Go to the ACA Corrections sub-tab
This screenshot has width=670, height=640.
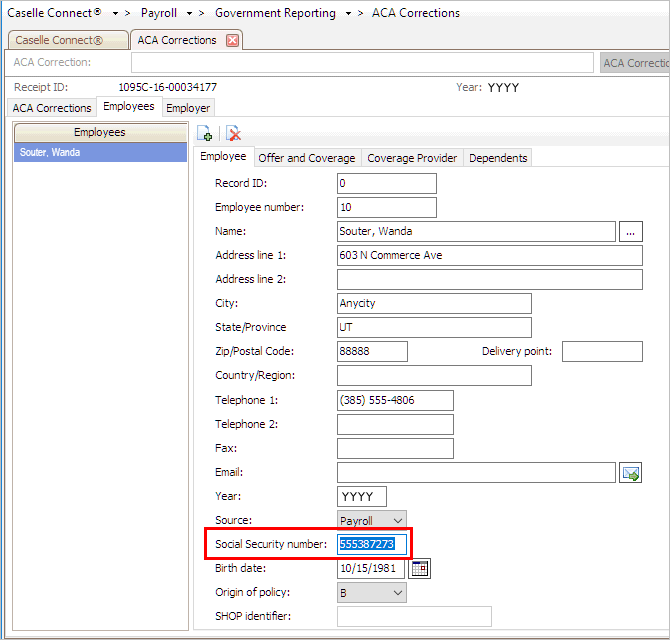point(51,108)
